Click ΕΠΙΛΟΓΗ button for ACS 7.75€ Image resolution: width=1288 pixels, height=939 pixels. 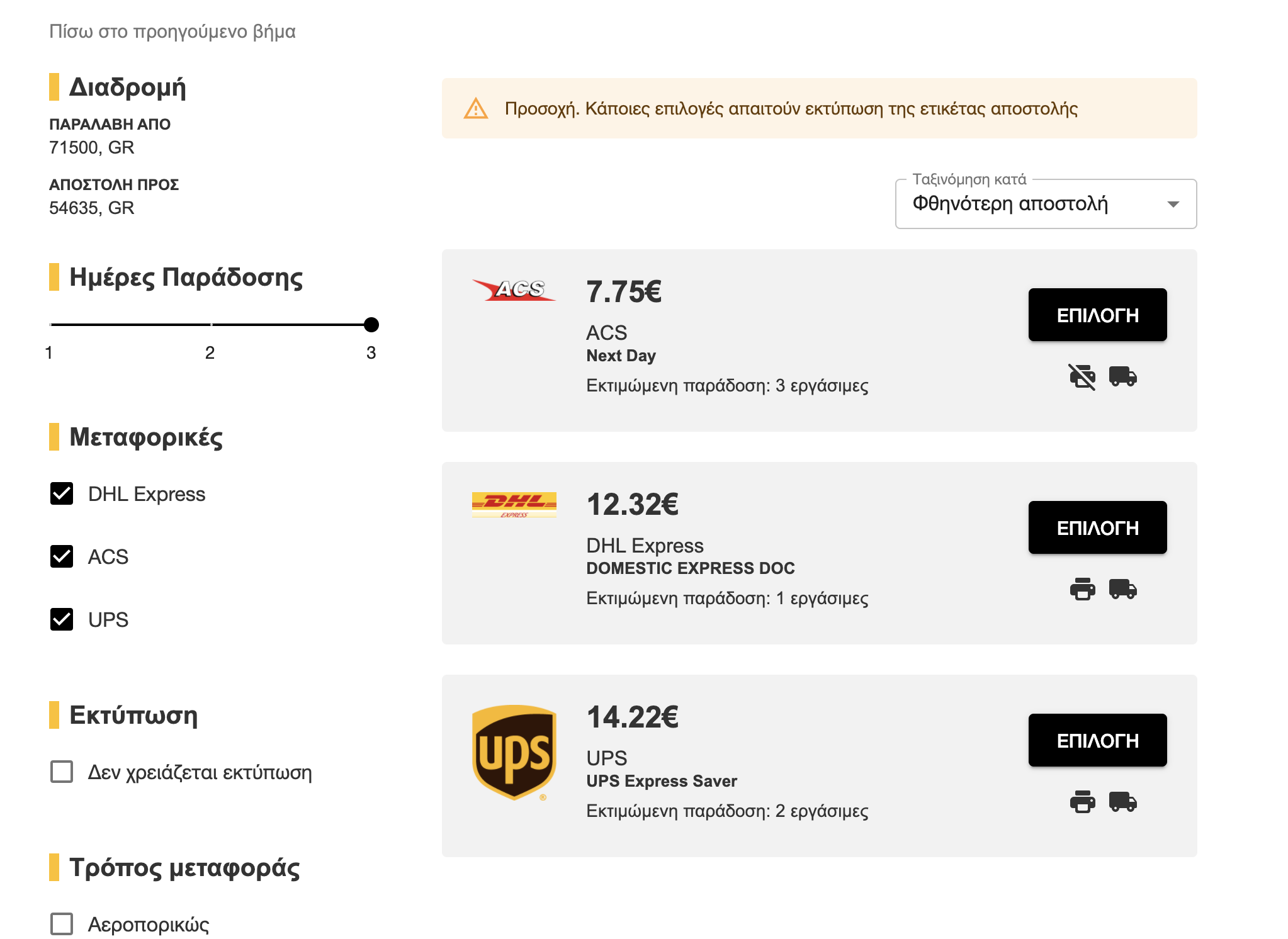[1097, 315]
